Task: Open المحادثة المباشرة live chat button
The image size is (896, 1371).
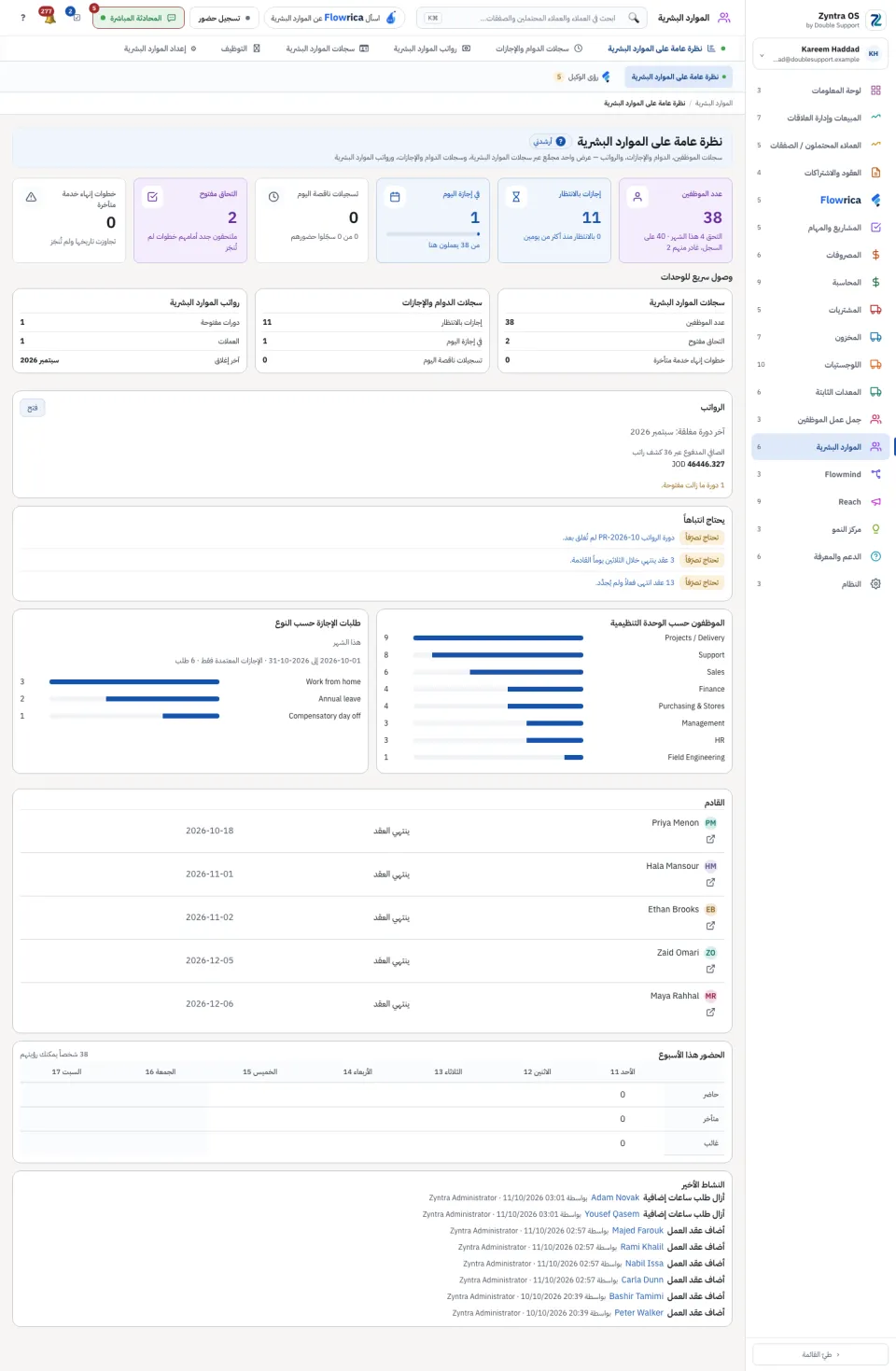Action: click(139, 18)
